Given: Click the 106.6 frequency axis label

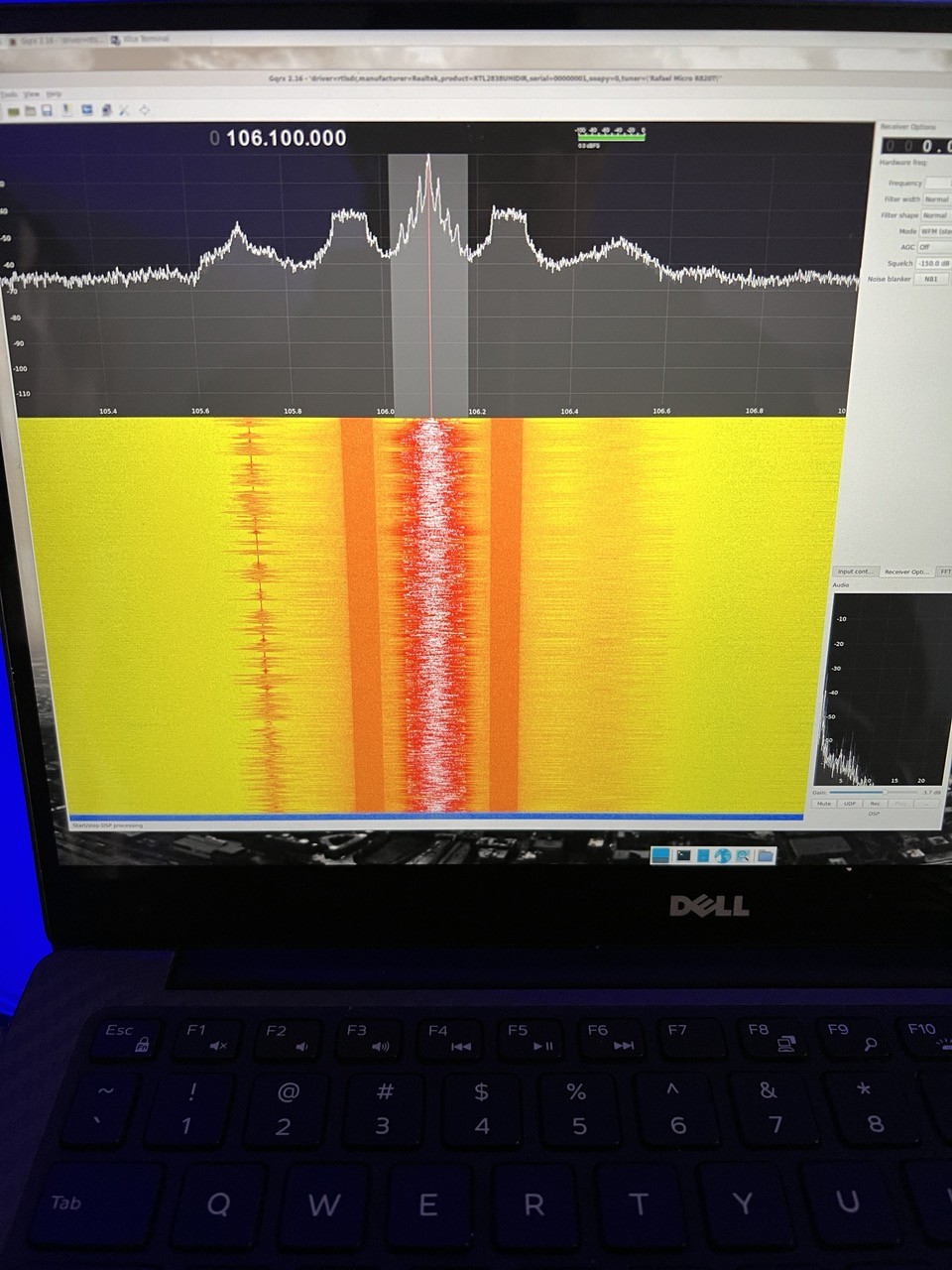Looking at the screenshot, I should [661, 411].
